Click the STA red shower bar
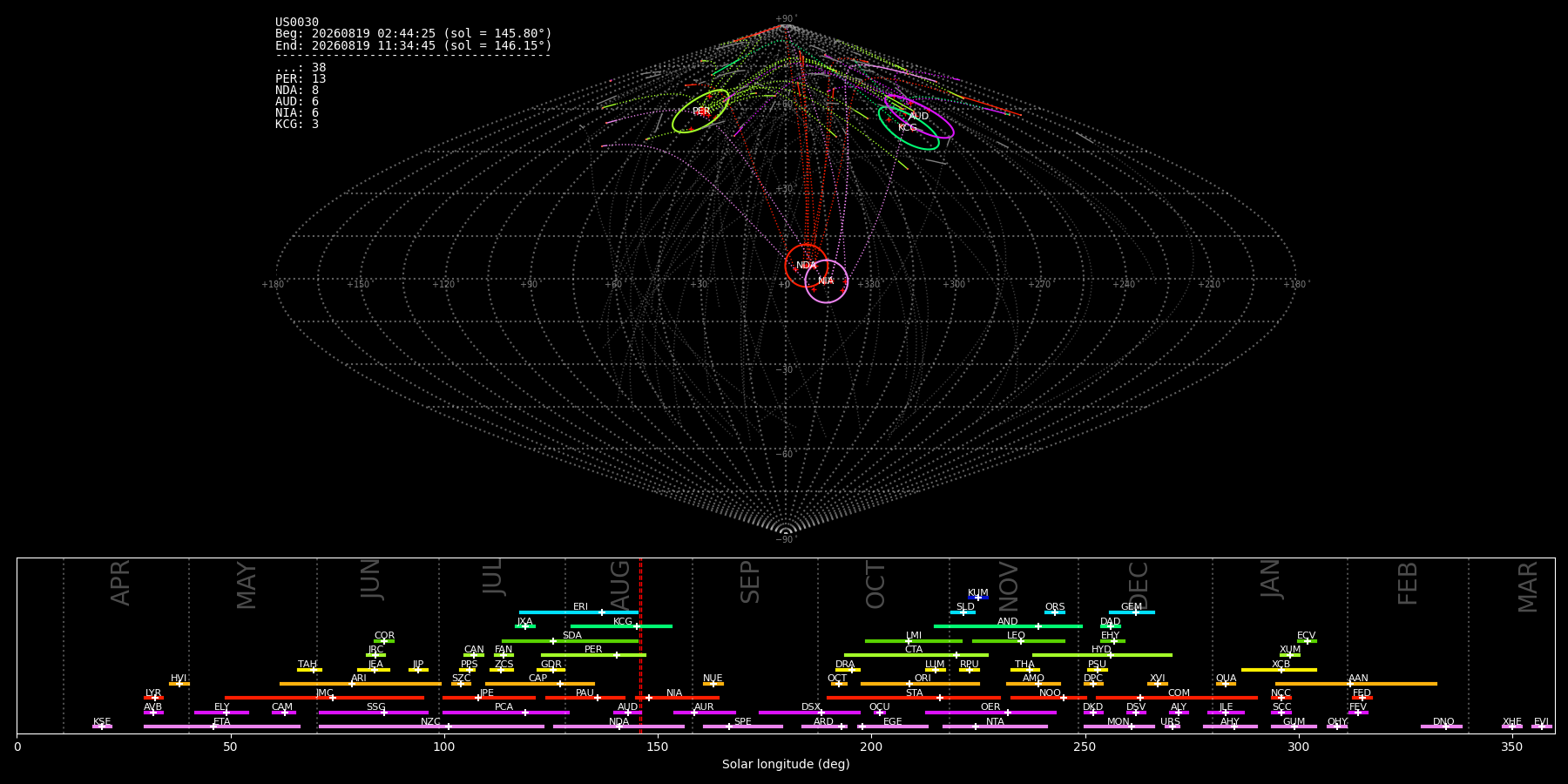Image resolution: width=1568 pixels, height=784 pixels. pyautogui.click(x=914, y=698)
